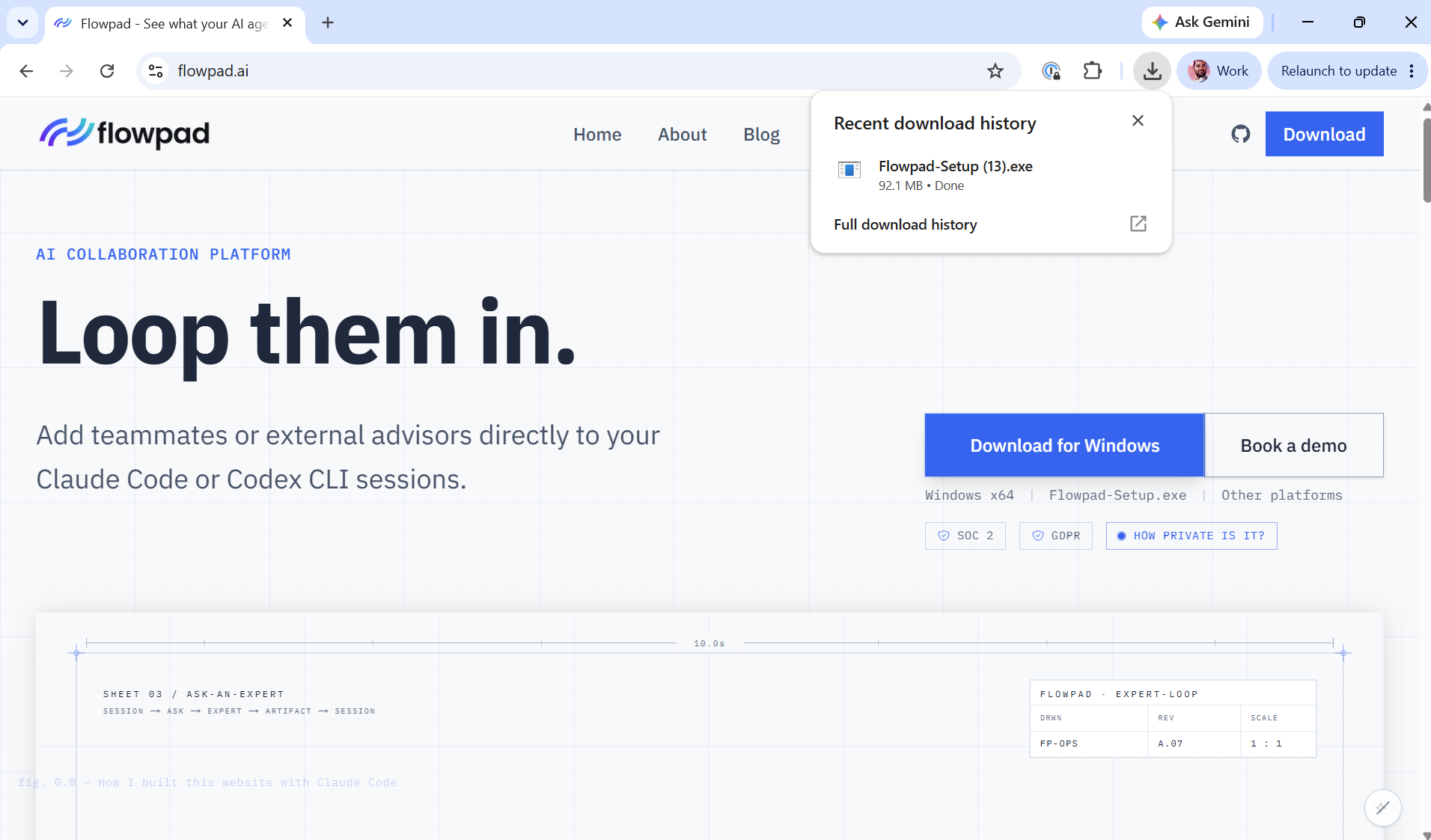Restore down the browser window
1431x840 pixels.
pos(1359,22)
